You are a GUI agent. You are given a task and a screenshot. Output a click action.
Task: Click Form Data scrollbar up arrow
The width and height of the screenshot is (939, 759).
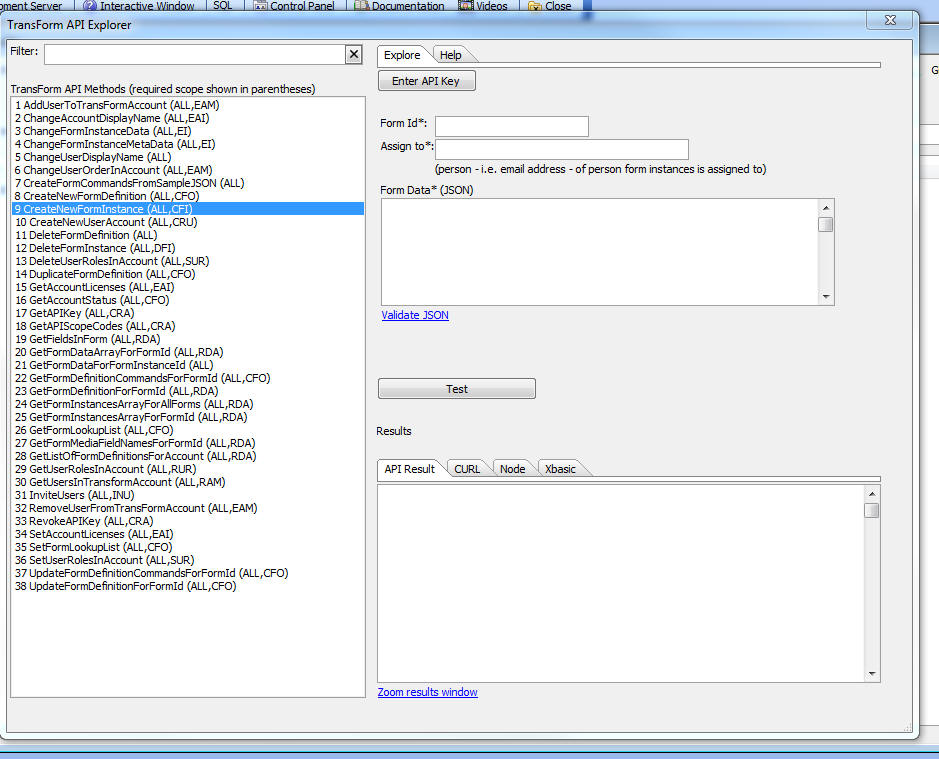pyautogui.click(x=826, y=207)
